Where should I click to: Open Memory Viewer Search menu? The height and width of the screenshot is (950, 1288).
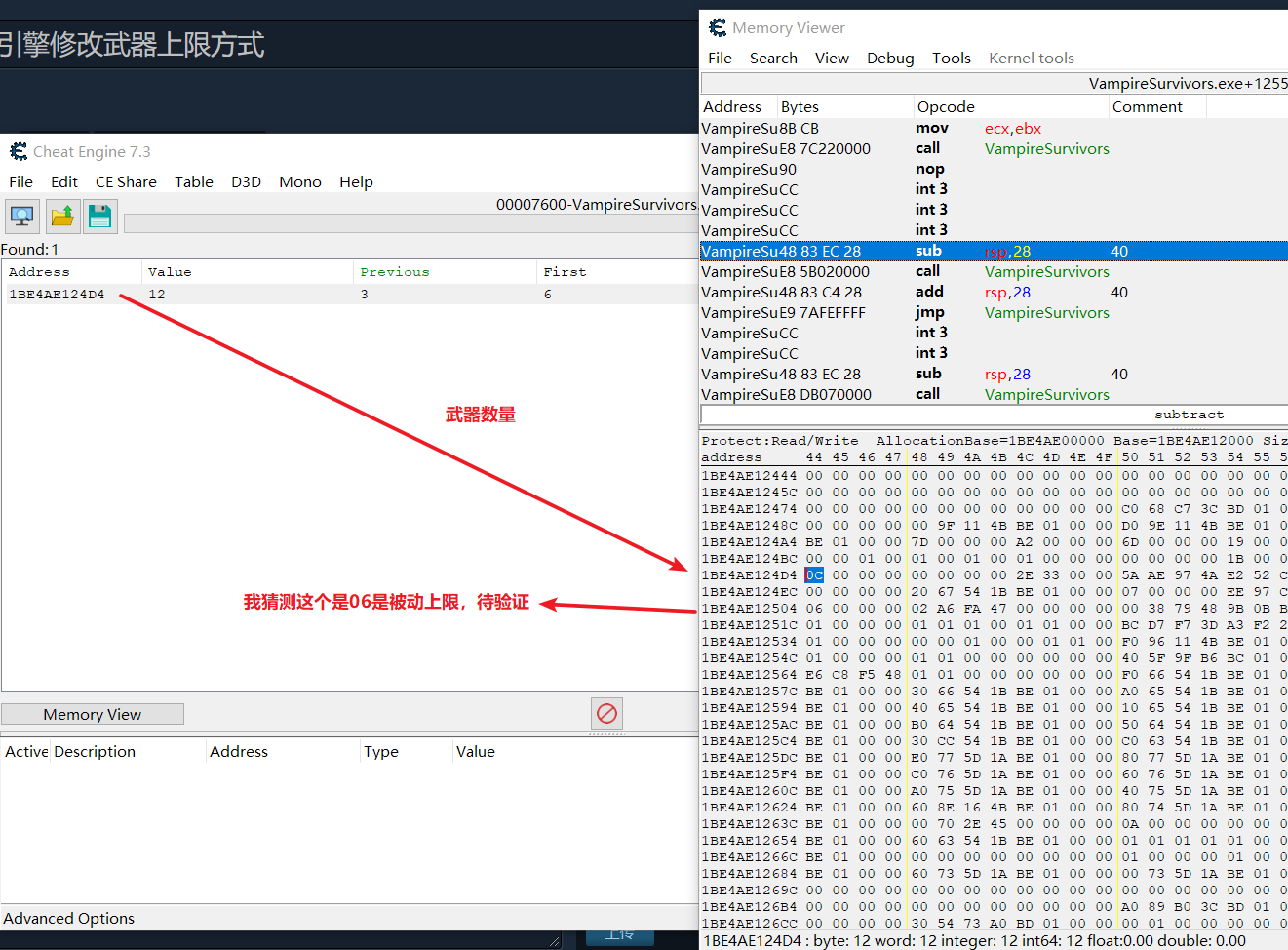coord(773,58)
